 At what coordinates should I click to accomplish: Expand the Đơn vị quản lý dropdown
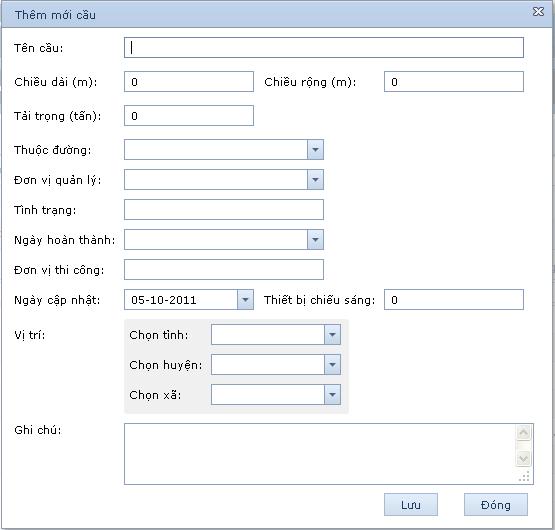pyautogui.click(x=315, y=180)
